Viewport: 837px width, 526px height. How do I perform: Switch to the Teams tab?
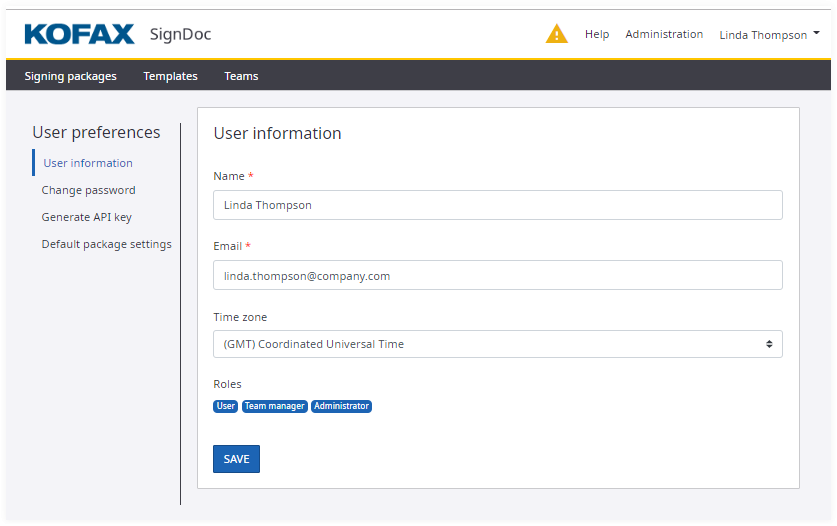tap(241, 76)
